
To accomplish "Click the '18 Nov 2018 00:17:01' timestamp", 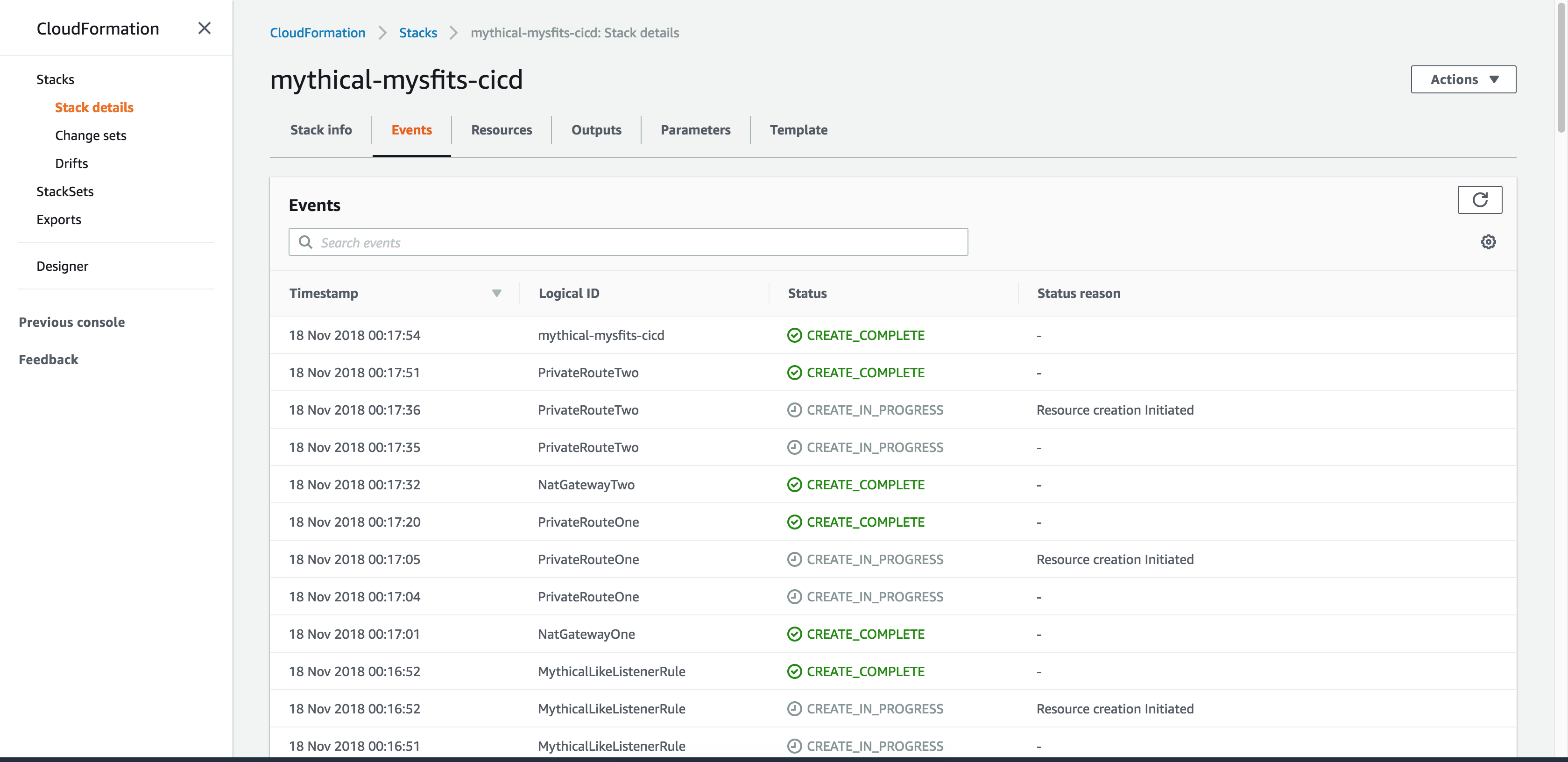I will 354,634.
